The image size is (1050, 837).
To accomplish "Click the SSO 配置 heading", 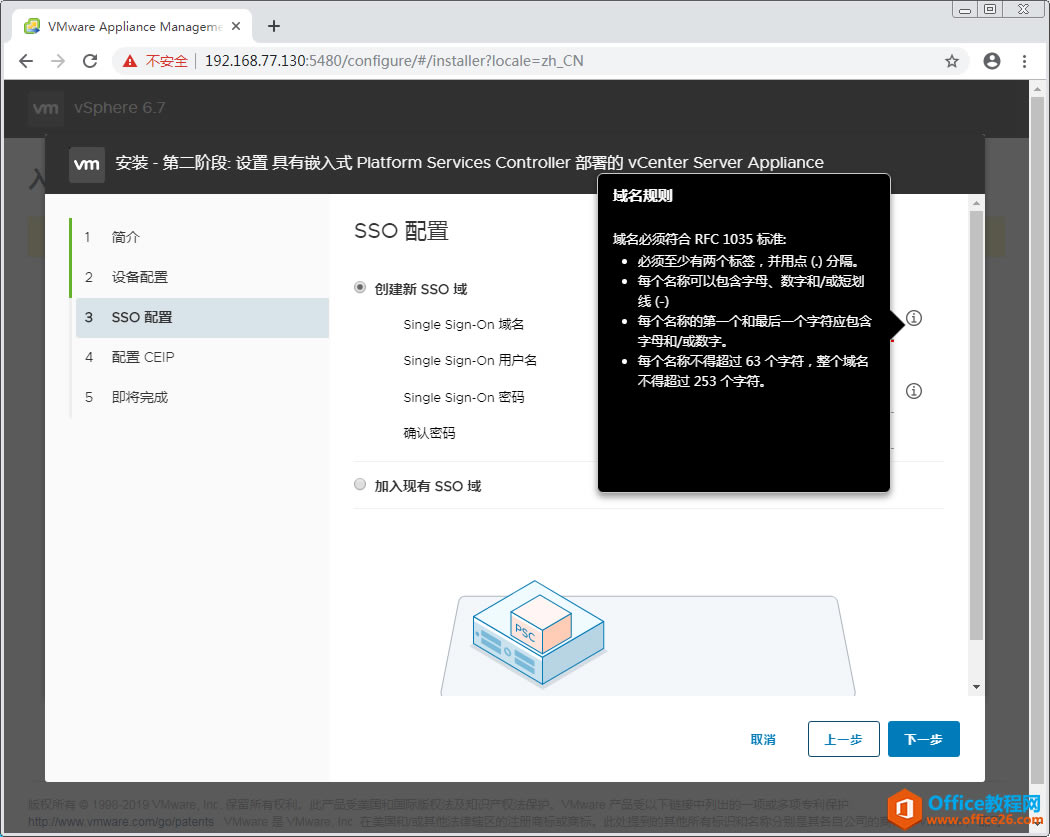I will pos(401,231).
